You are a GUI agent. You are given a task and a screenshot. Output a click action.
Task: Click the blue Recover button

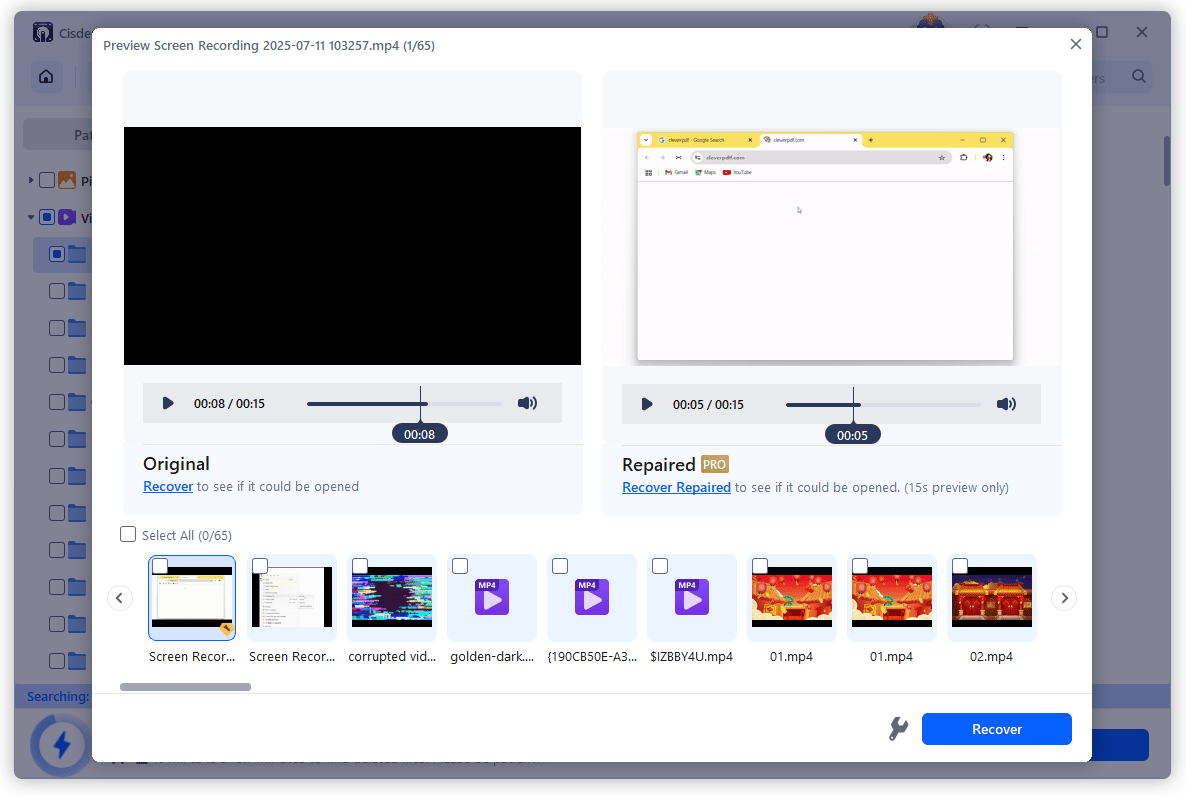[x=996, y=729]
